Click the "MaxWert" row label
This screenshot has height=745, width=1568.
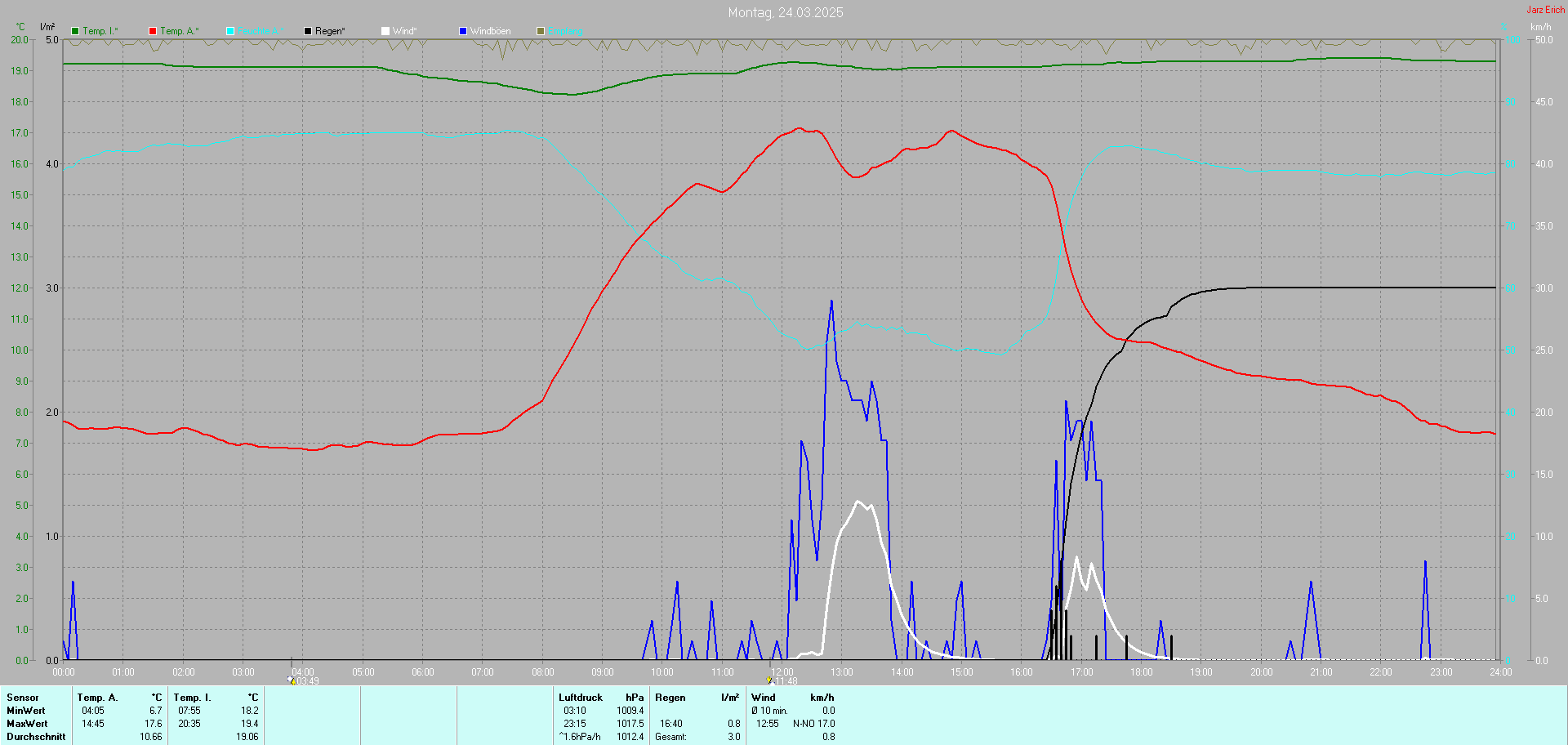pos(27,724)
